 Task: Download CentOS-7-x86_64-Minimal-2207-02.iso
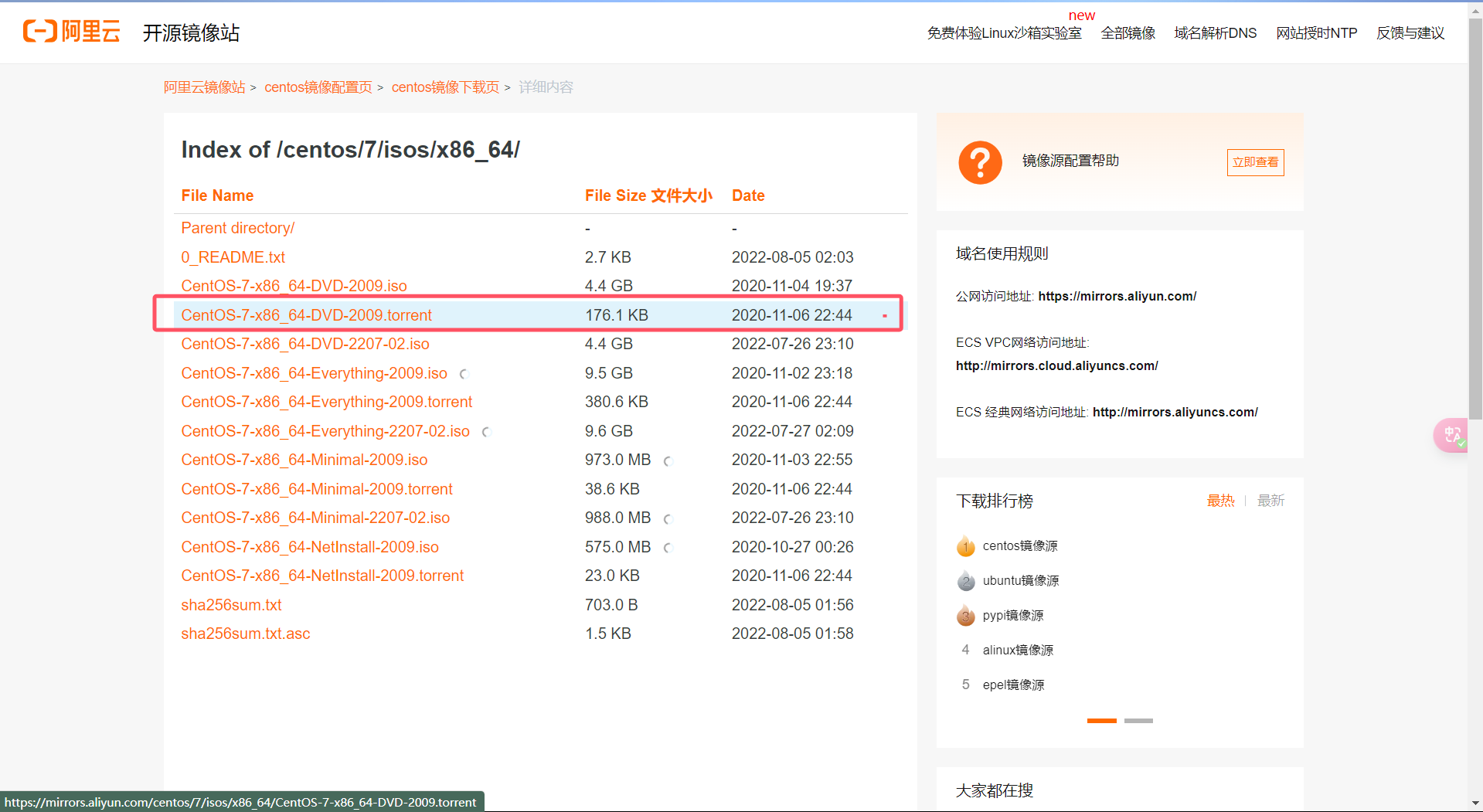pos(315,518)
